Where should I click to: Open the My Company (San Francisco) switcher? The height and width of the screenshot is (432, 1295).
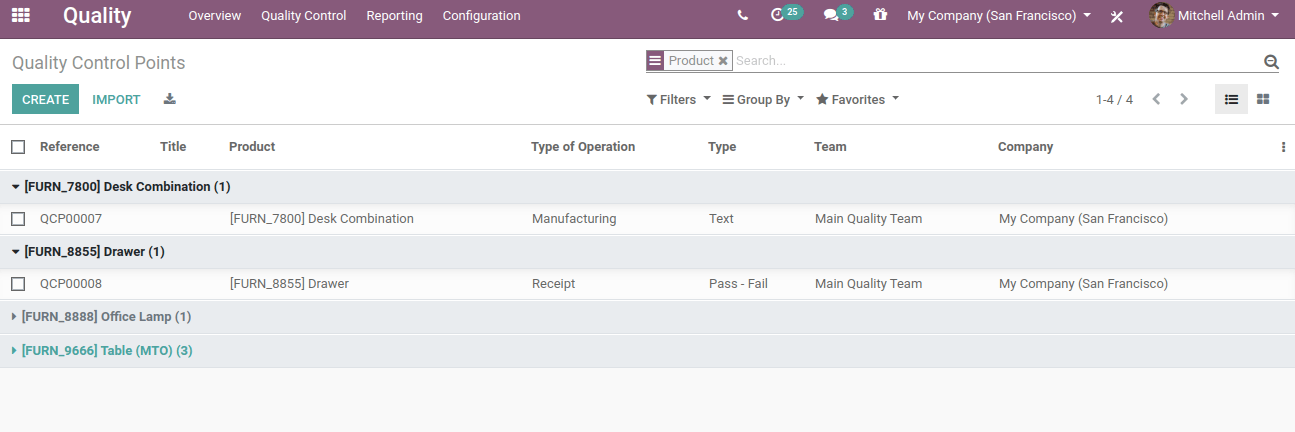click(999, 16)
